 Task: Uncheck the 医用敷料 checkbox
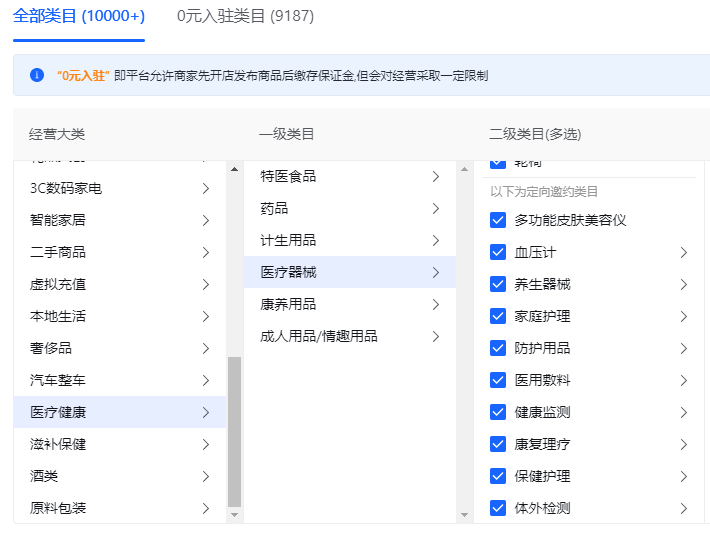click(x=498, y=380)
